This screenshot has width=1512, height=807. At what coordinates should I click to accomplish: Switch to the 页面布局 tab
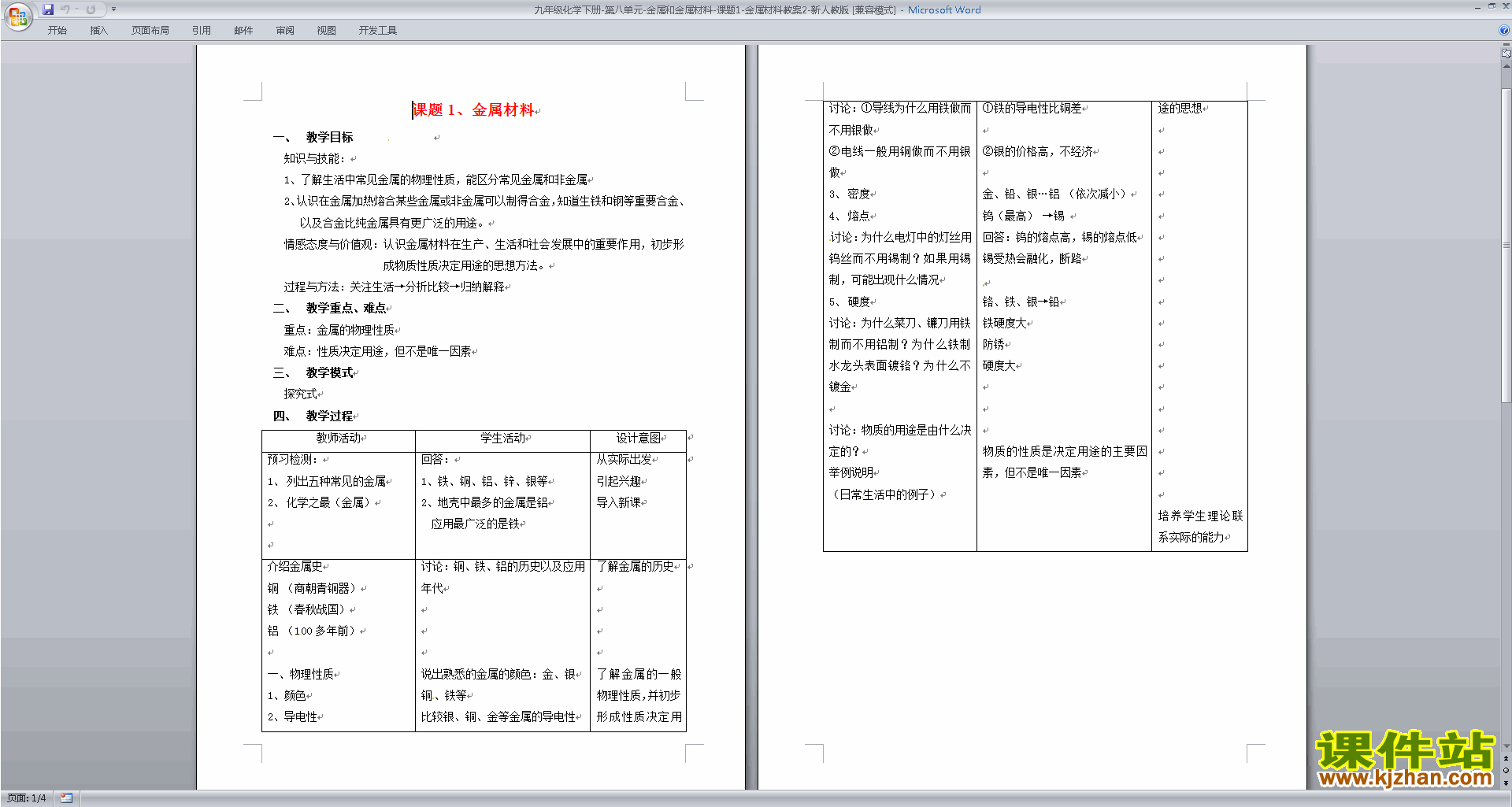(150, 31)
